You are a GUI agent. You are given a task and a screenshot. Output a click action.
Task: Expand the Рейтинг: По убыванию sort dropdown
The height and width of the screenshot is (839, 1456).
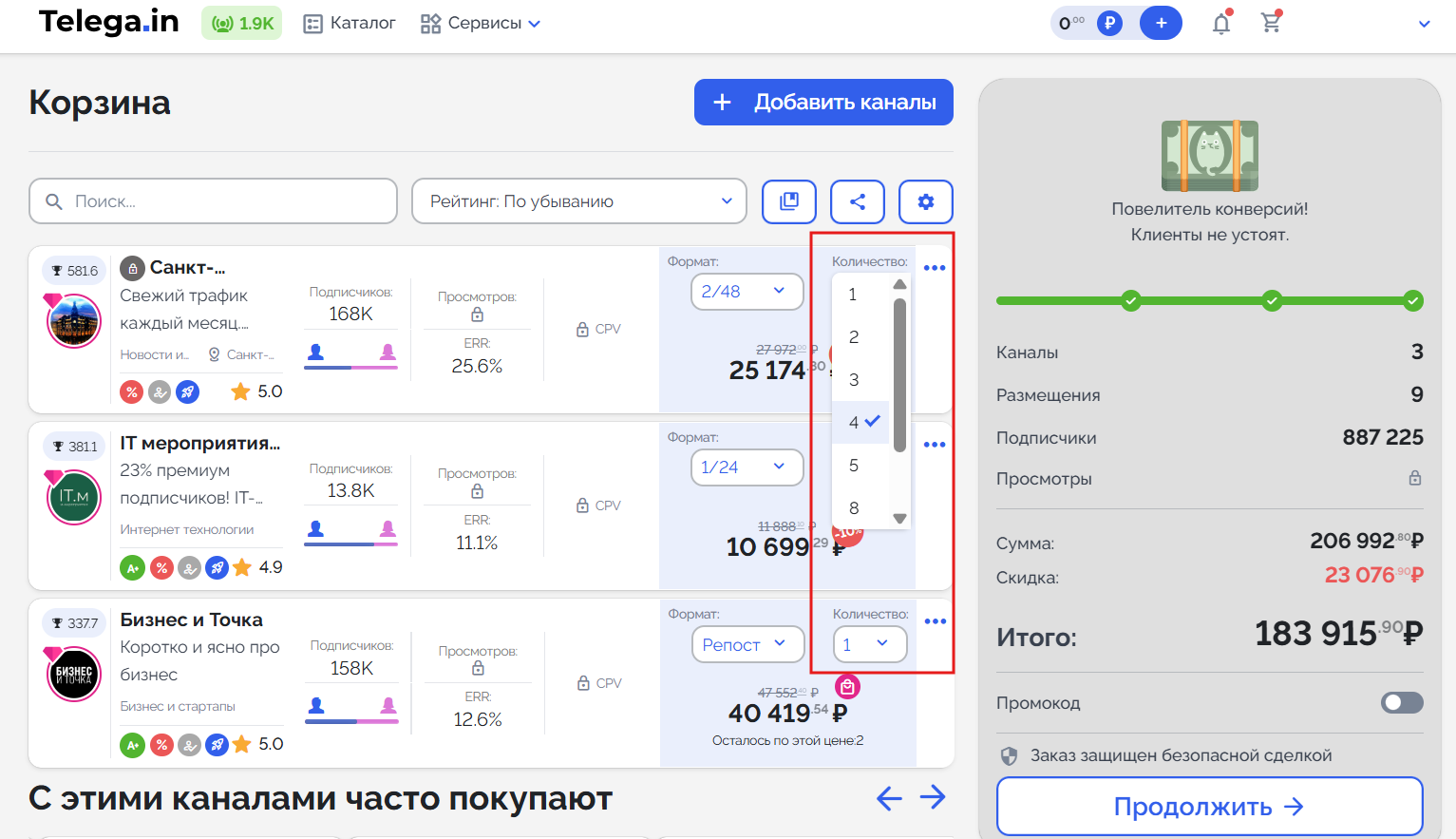point(579,201)
